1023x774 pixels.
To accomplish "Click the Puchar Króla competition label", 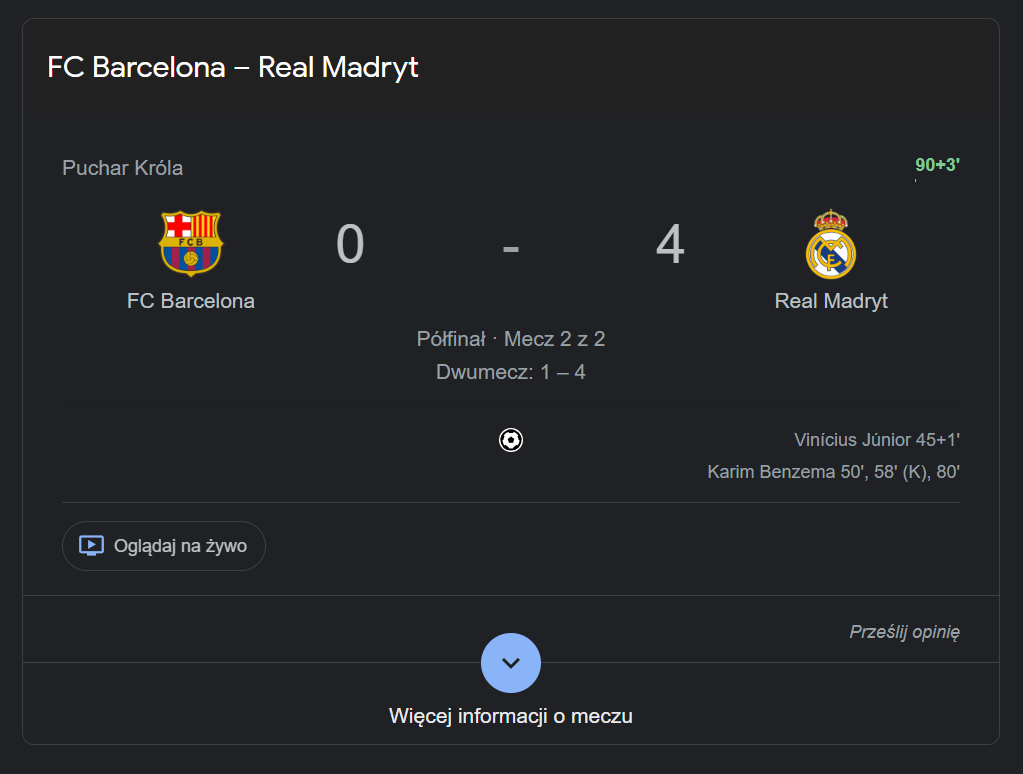I will [123, 168].
